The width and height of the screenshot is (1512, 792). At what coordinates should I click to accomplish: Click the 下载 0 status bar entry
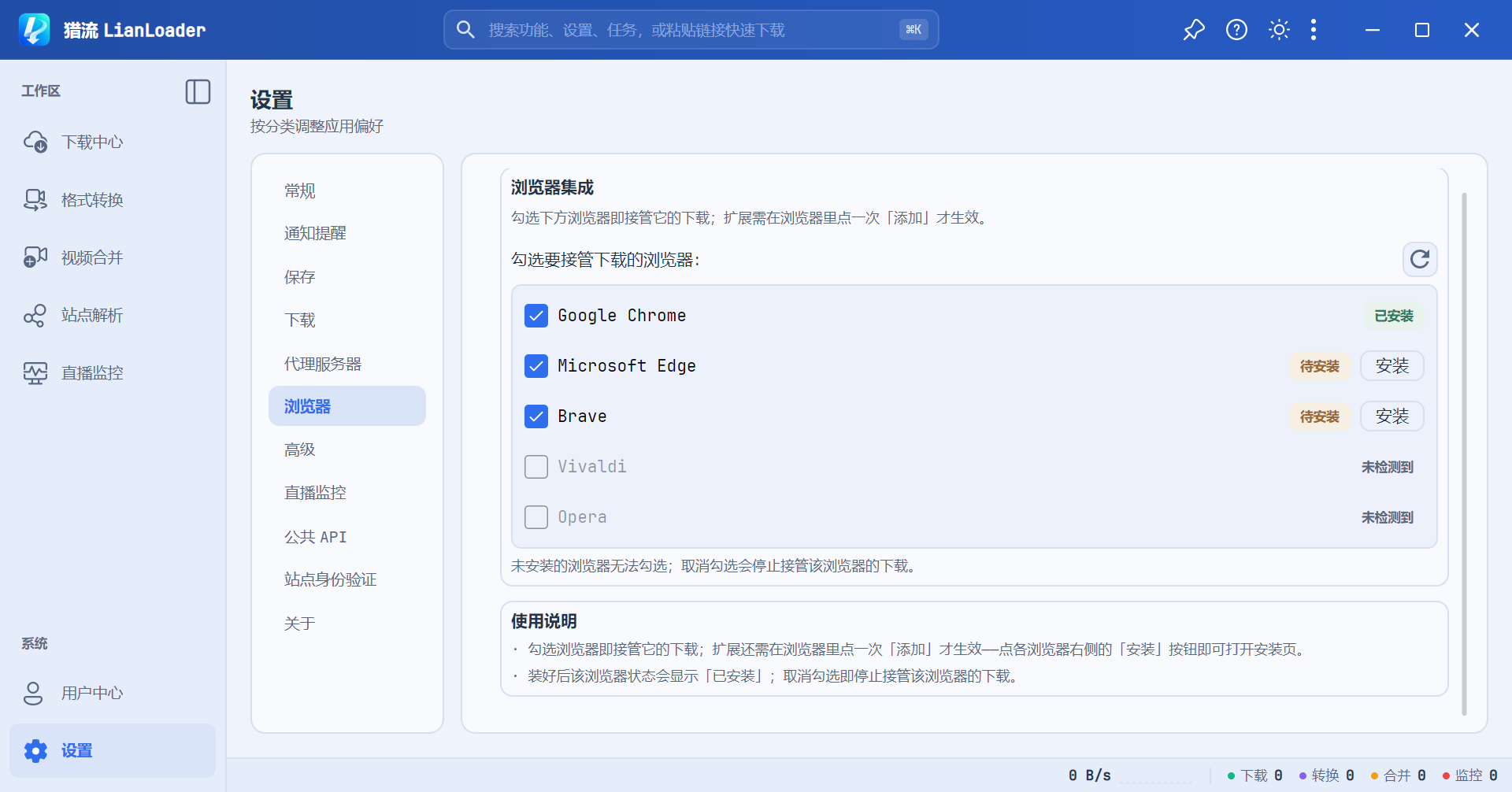[1255, 775]
